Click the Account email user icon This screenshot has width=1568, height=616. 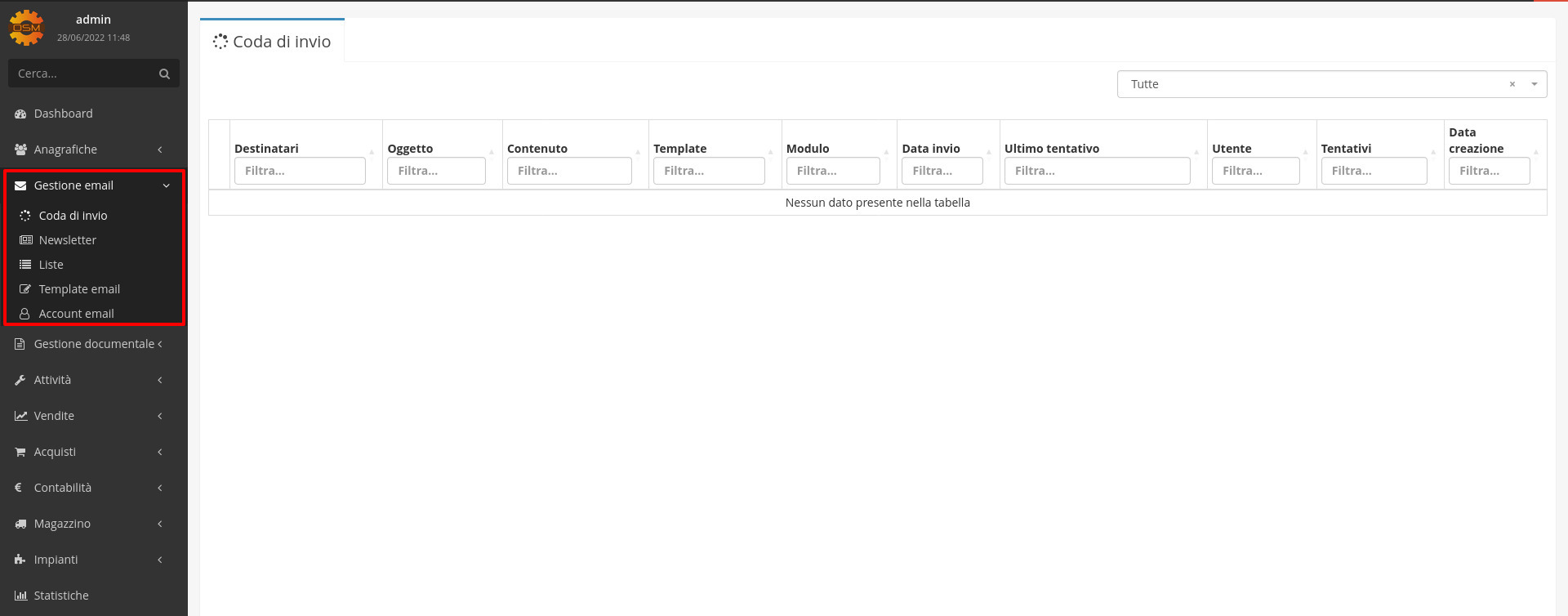point(25,314)
